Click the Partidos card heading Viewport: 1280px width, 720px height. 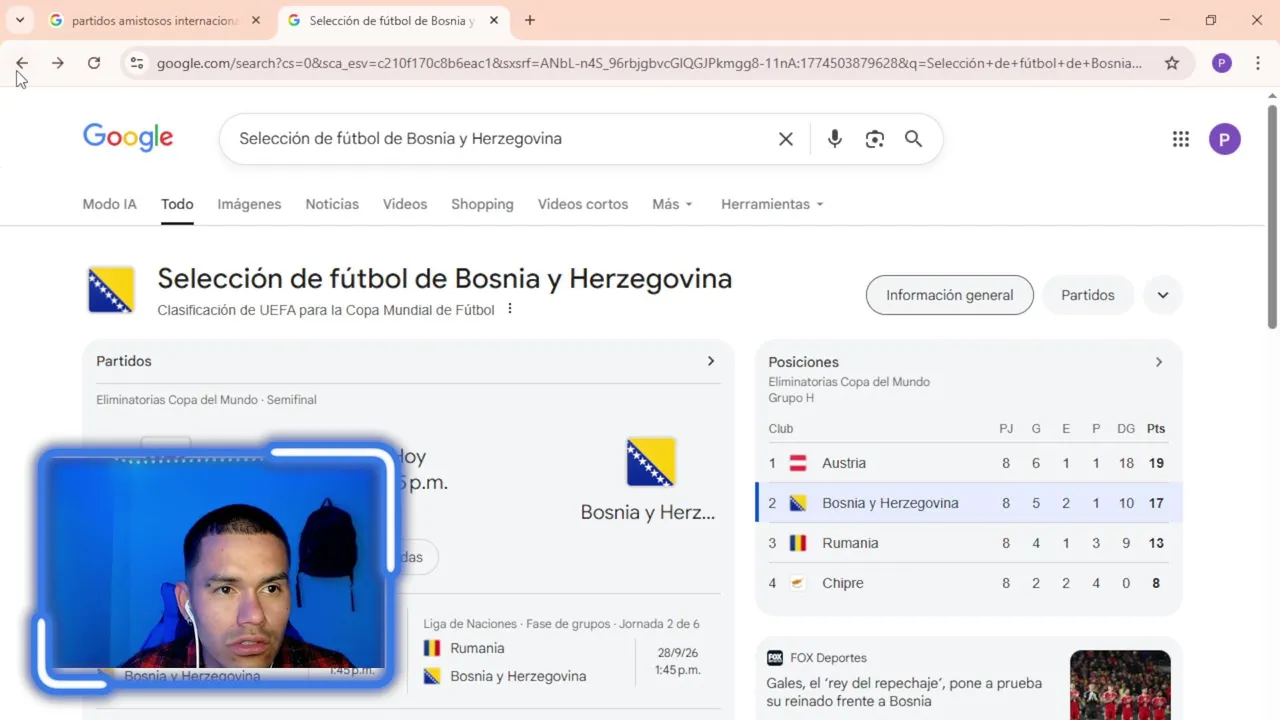[124, 361]
